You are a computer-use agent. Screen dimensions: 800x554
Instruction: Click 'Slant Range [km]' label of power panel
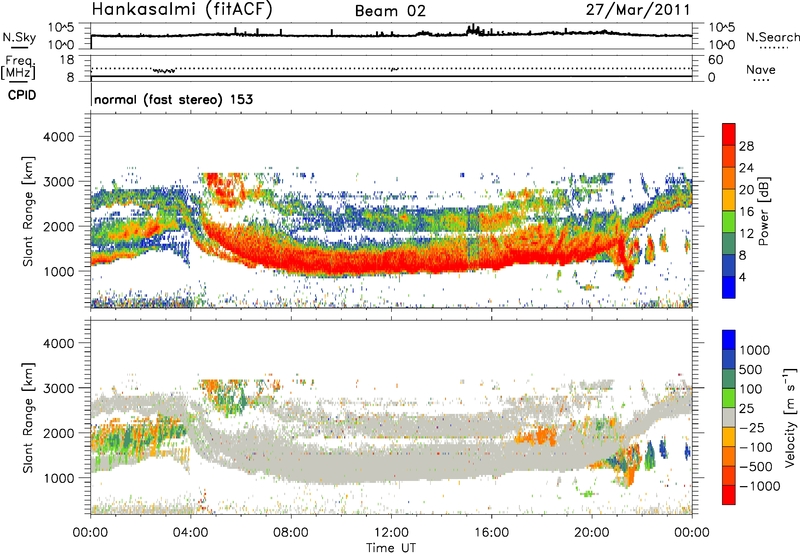[x=28, y=211]
